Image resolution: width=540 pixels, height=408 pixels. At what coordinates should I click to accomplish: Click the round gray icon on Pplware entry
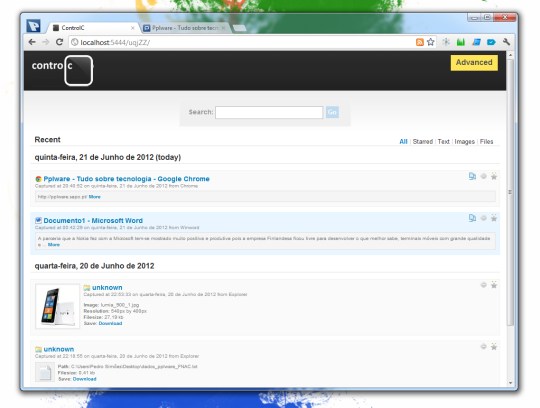coord(484,176)
